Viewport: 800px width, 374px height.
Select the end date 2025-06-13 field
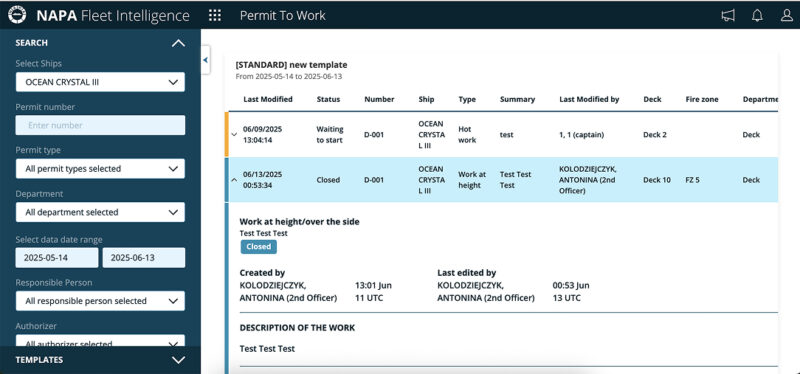pos(144,258)
